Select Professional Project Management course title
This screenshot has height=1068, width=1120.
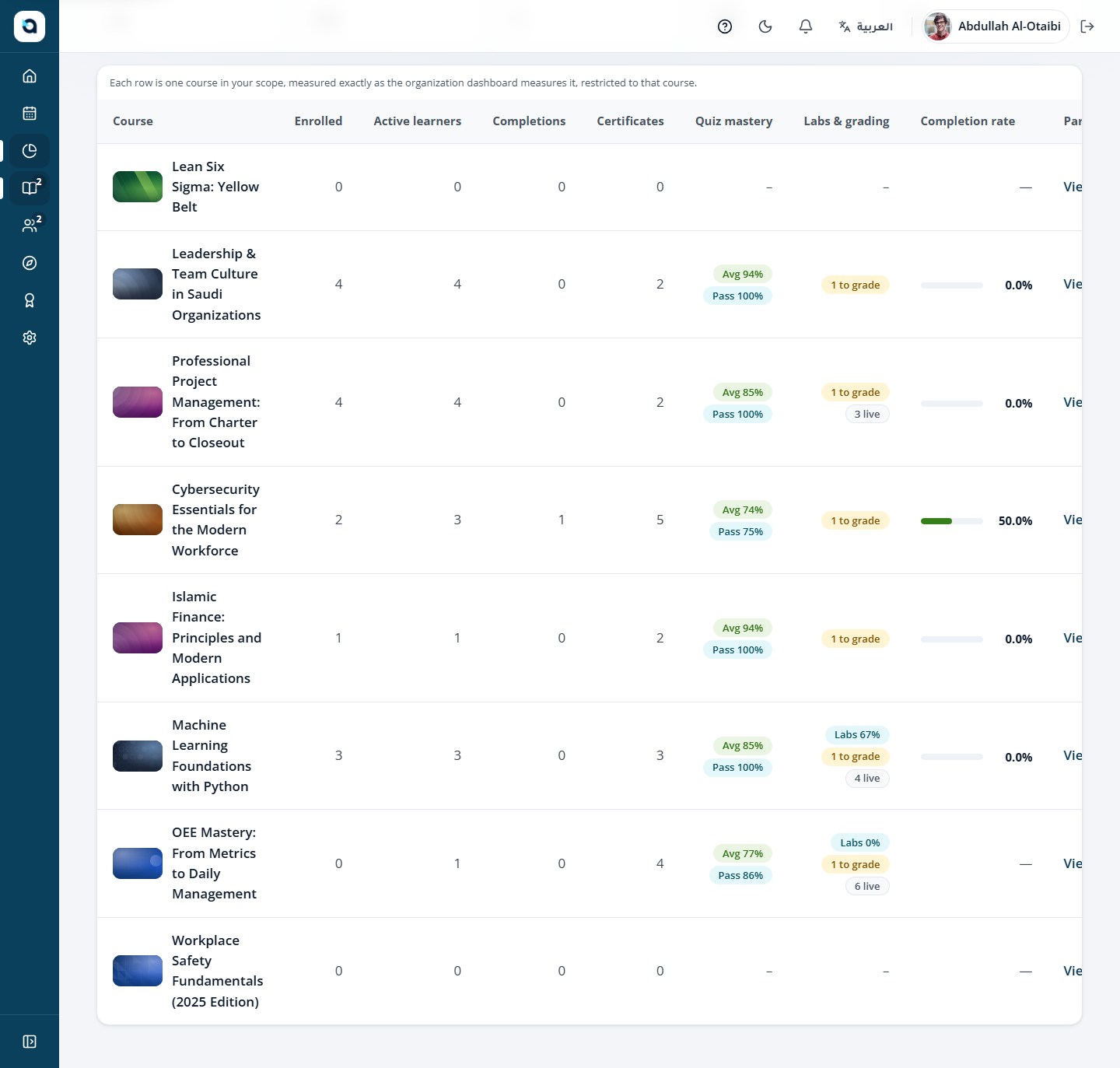216,402
